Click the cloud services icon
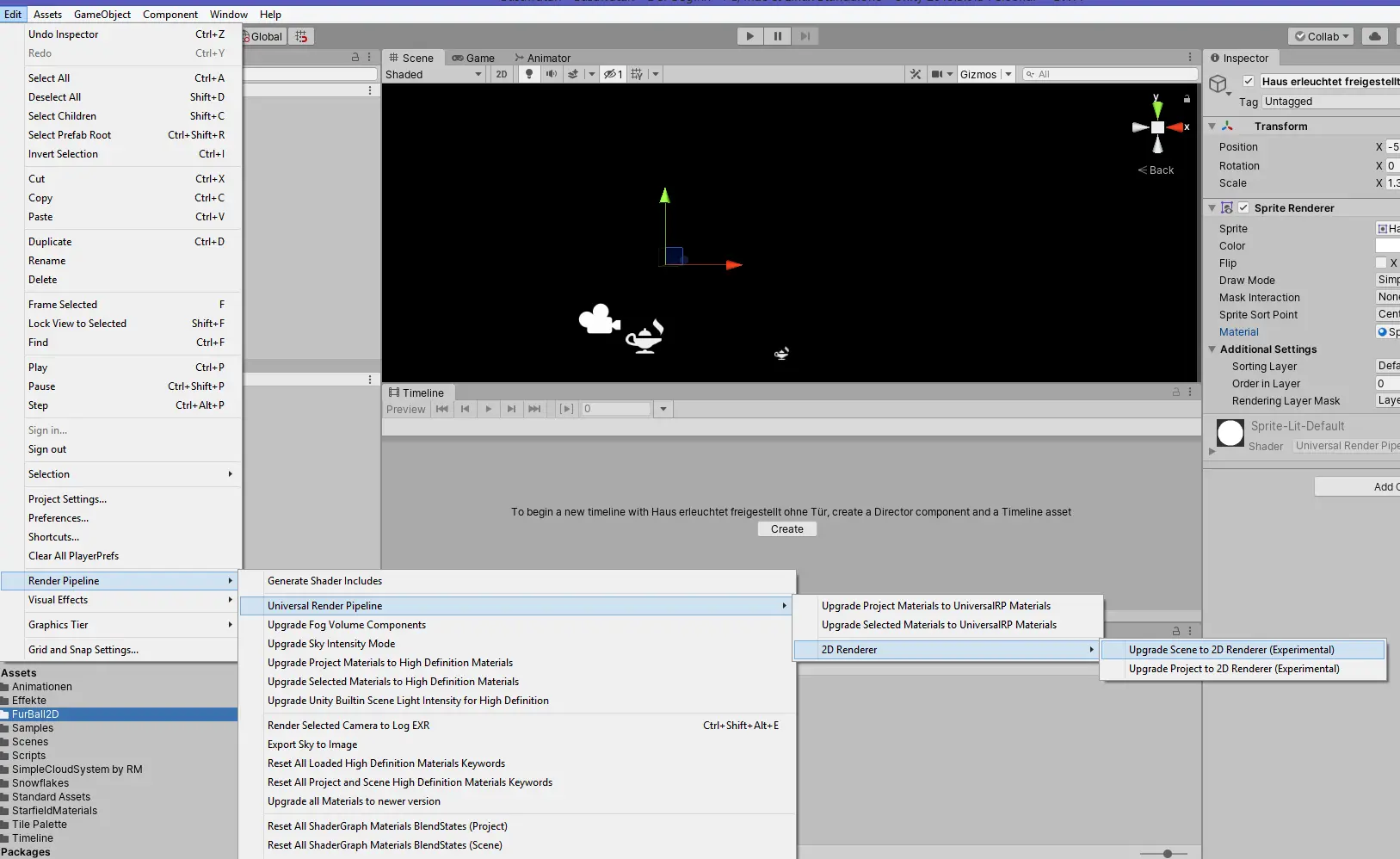The image size is (1400, 859). point(1375,36)
